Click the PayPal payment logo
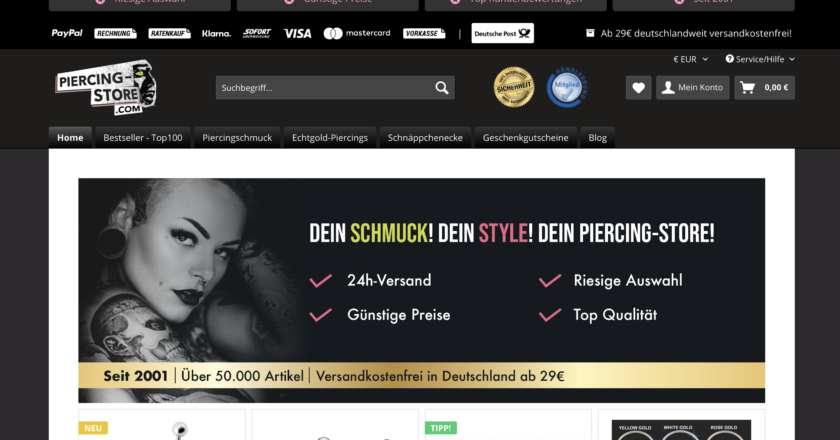 pos(67,33)
